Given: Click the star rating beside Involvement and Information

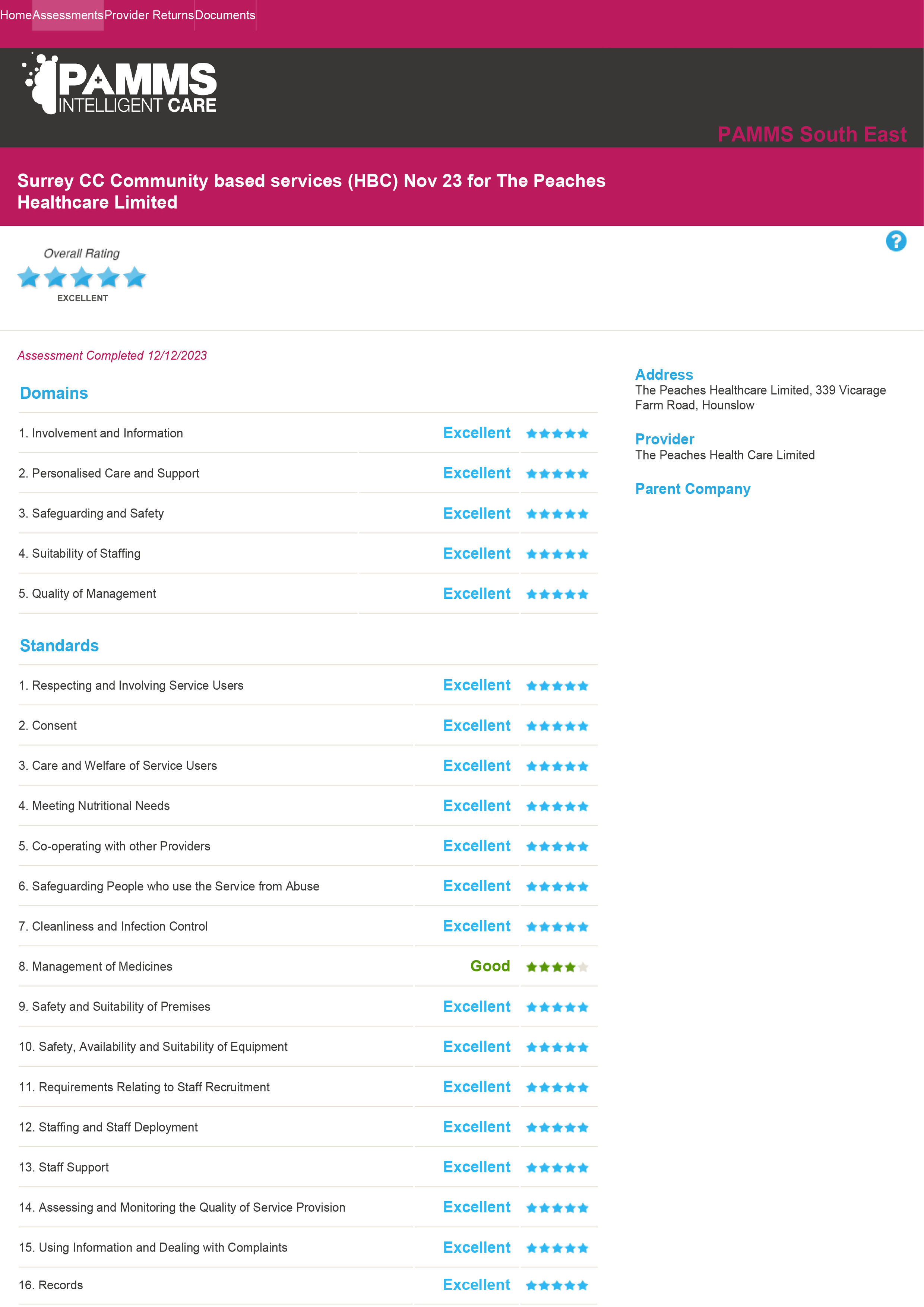Looking at the screenshot, I should point(558,433).
